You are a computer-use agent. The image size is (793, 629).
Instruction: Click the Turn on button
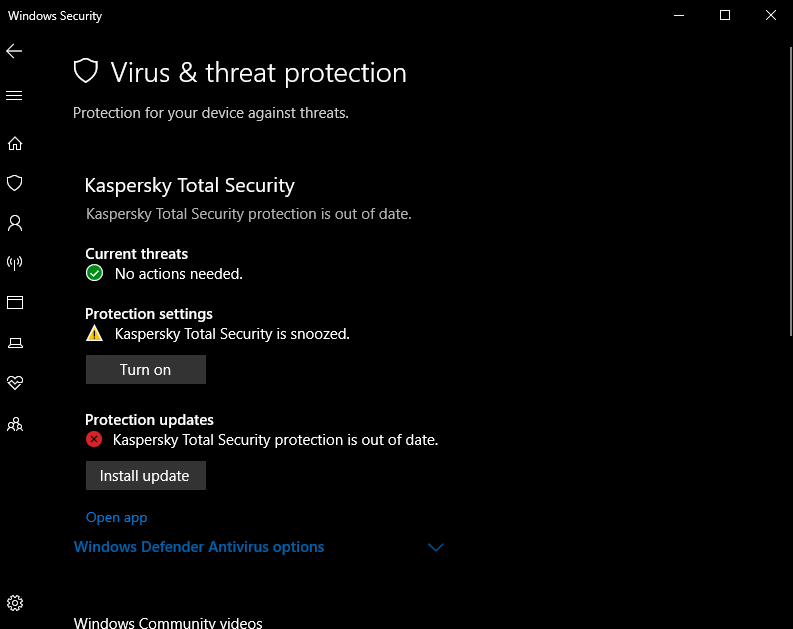coord(145,370)
